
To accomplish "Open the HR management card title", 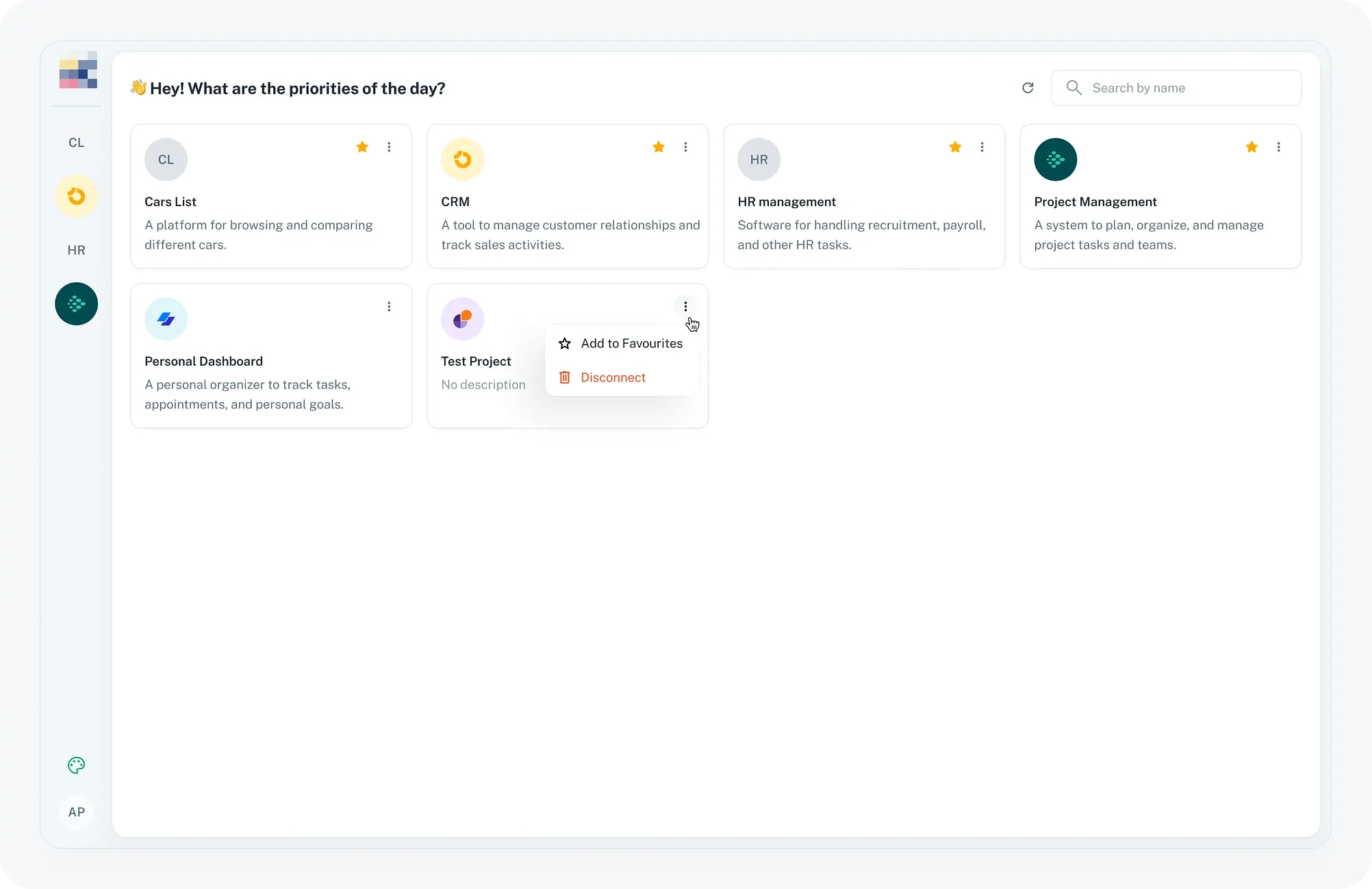I will click(x=786, y=202).
